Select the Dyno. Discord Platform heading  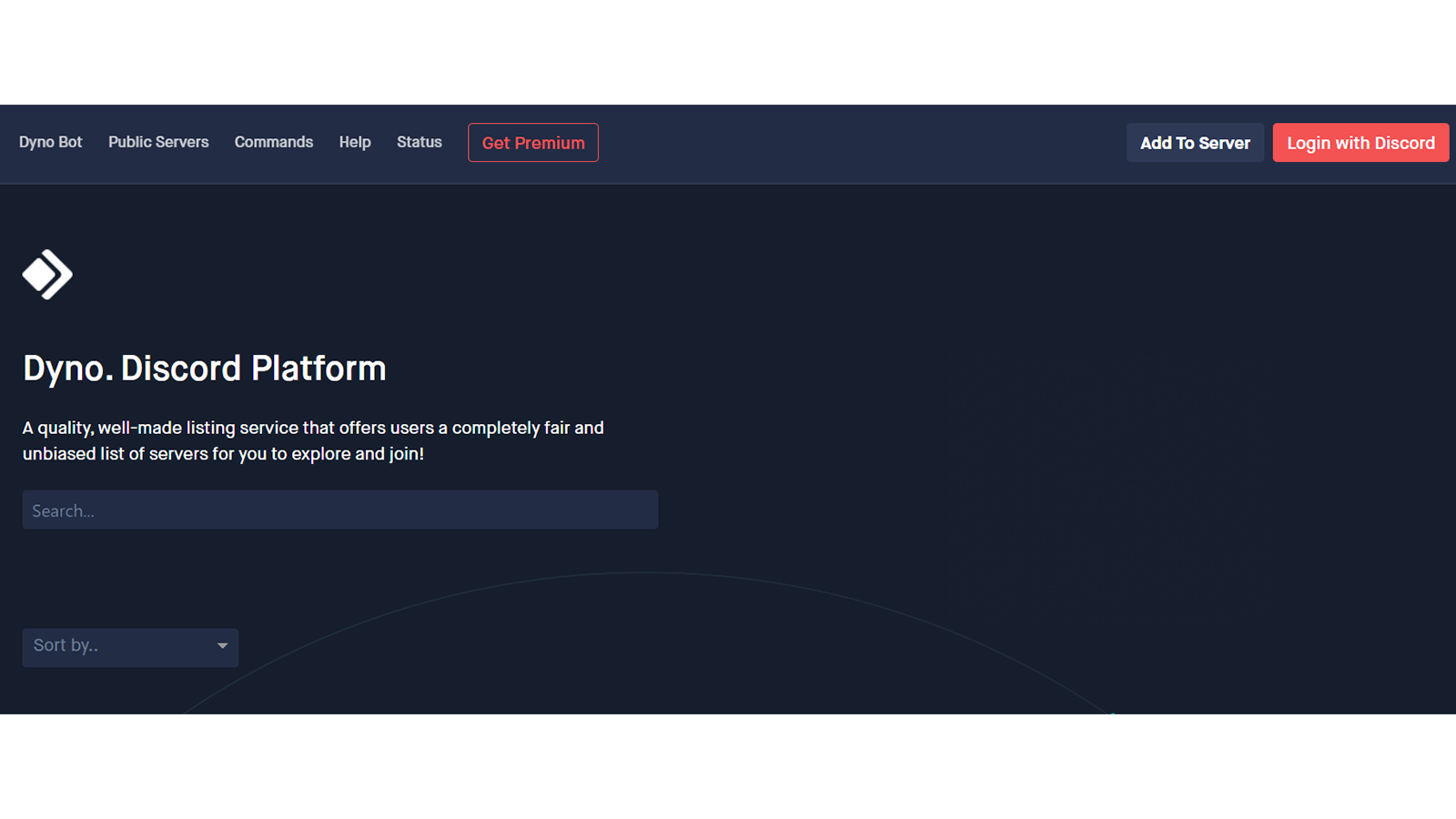(205, 369)
